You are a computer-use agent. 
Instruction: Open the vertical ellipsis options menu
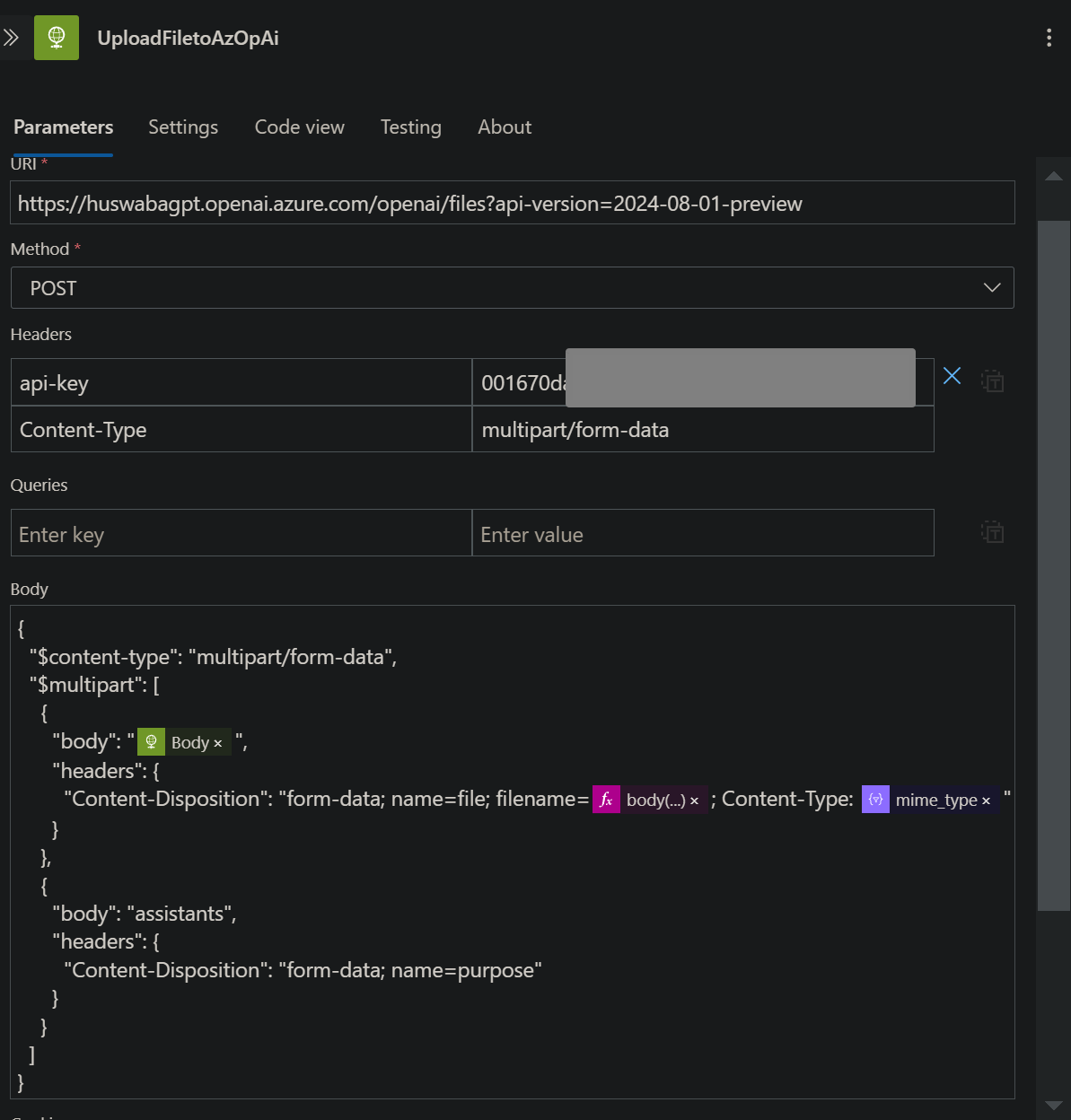click(x=1048, y=37)
